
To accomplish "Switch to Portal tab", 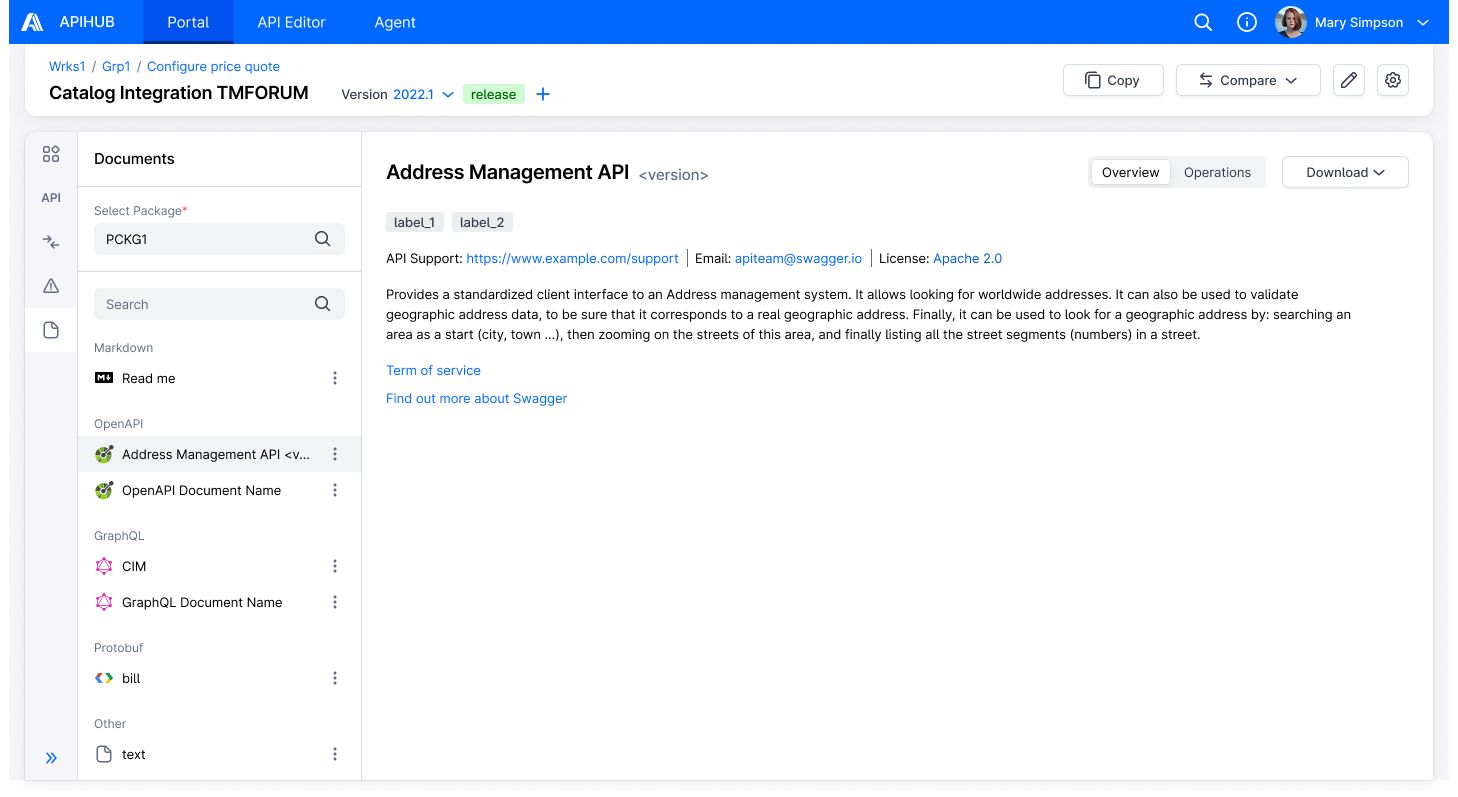I will [188, 22].
